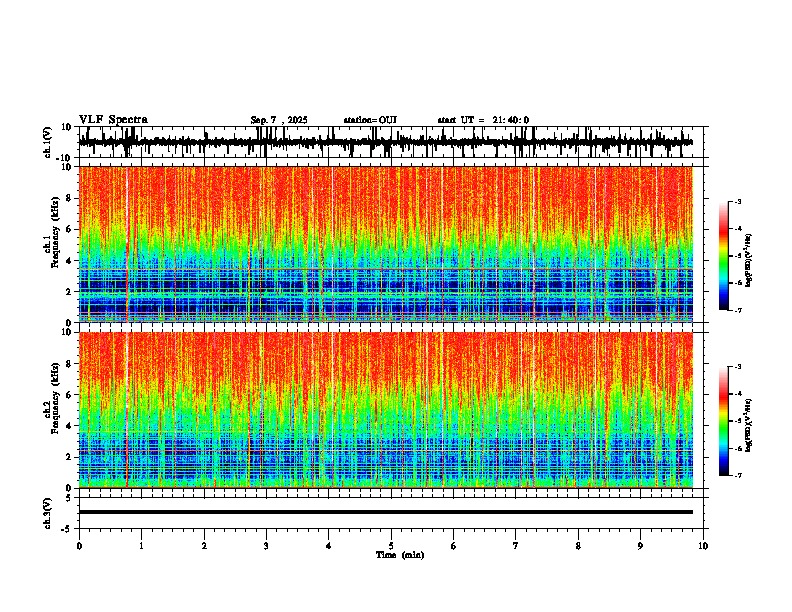The image size is (792, 612).
Task: Click the ch.1 color bar log(PSD) units label
Action: point(749,260)
